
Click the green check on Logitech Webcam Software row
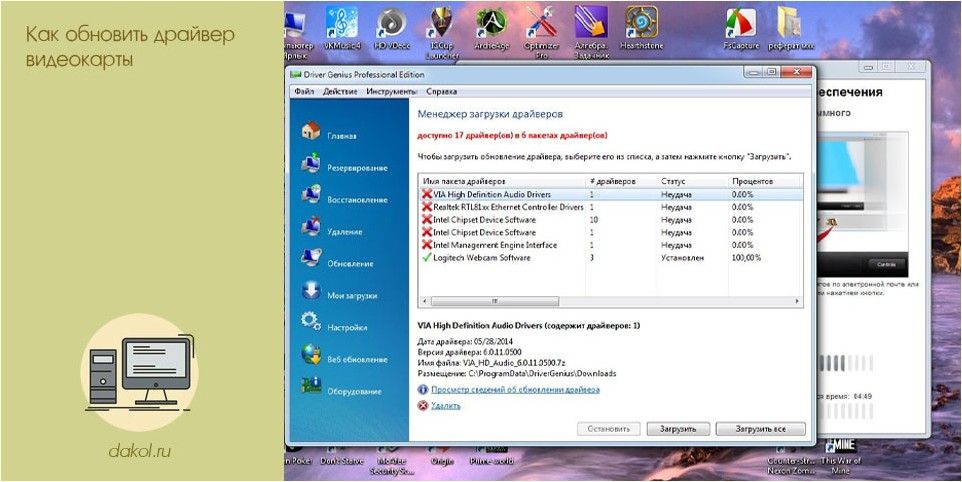[x=427, y=258]
